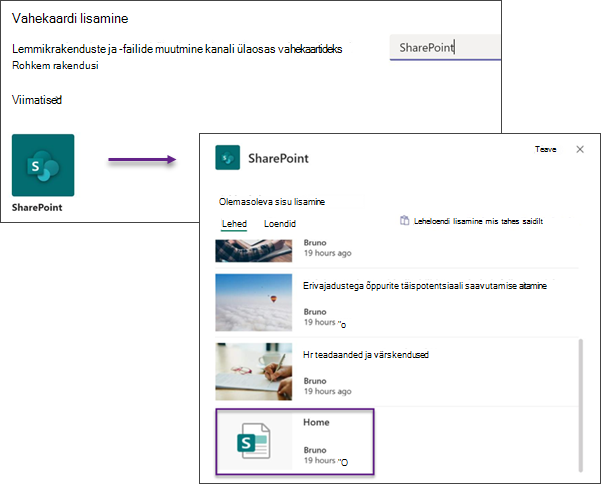Close the SharePoint dialog

pyautogui.click(x=580, y=149)
